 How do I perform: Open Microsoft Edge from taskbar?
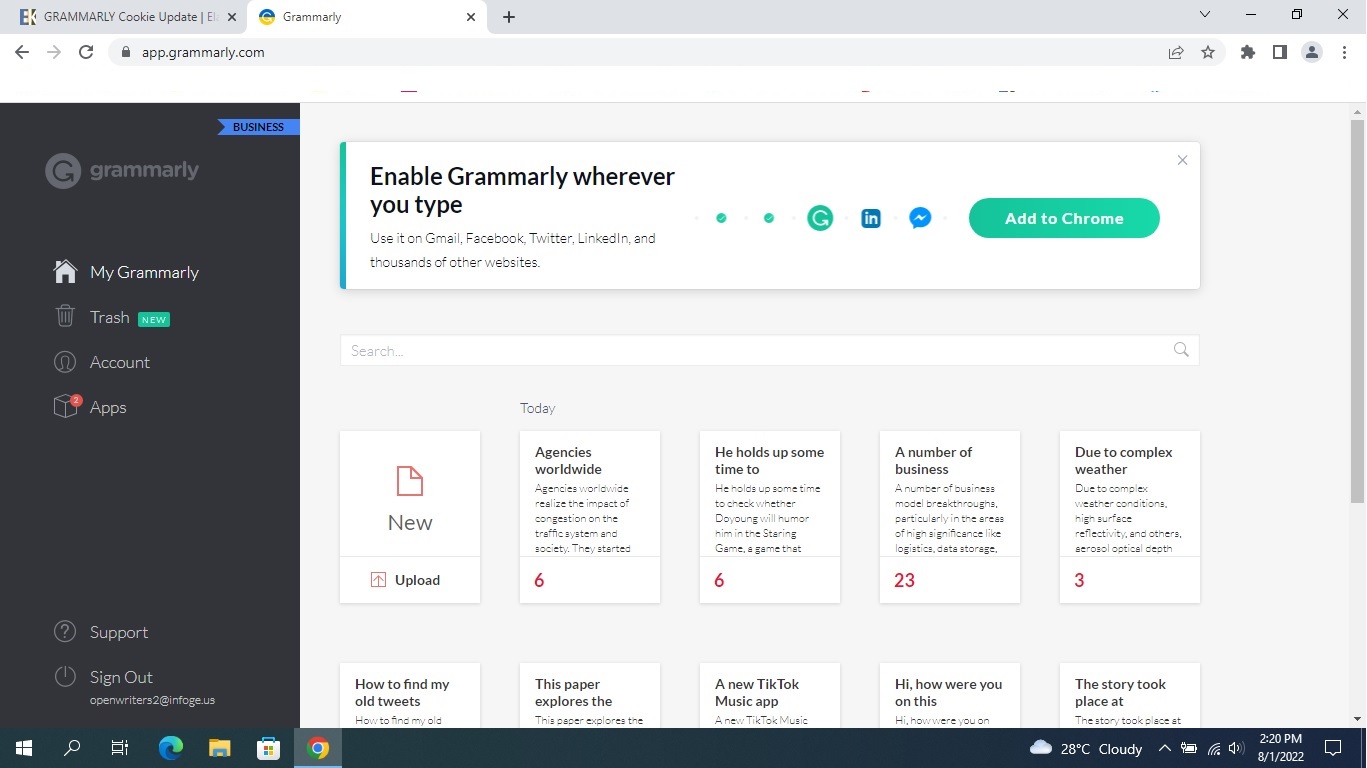point(171,748)
